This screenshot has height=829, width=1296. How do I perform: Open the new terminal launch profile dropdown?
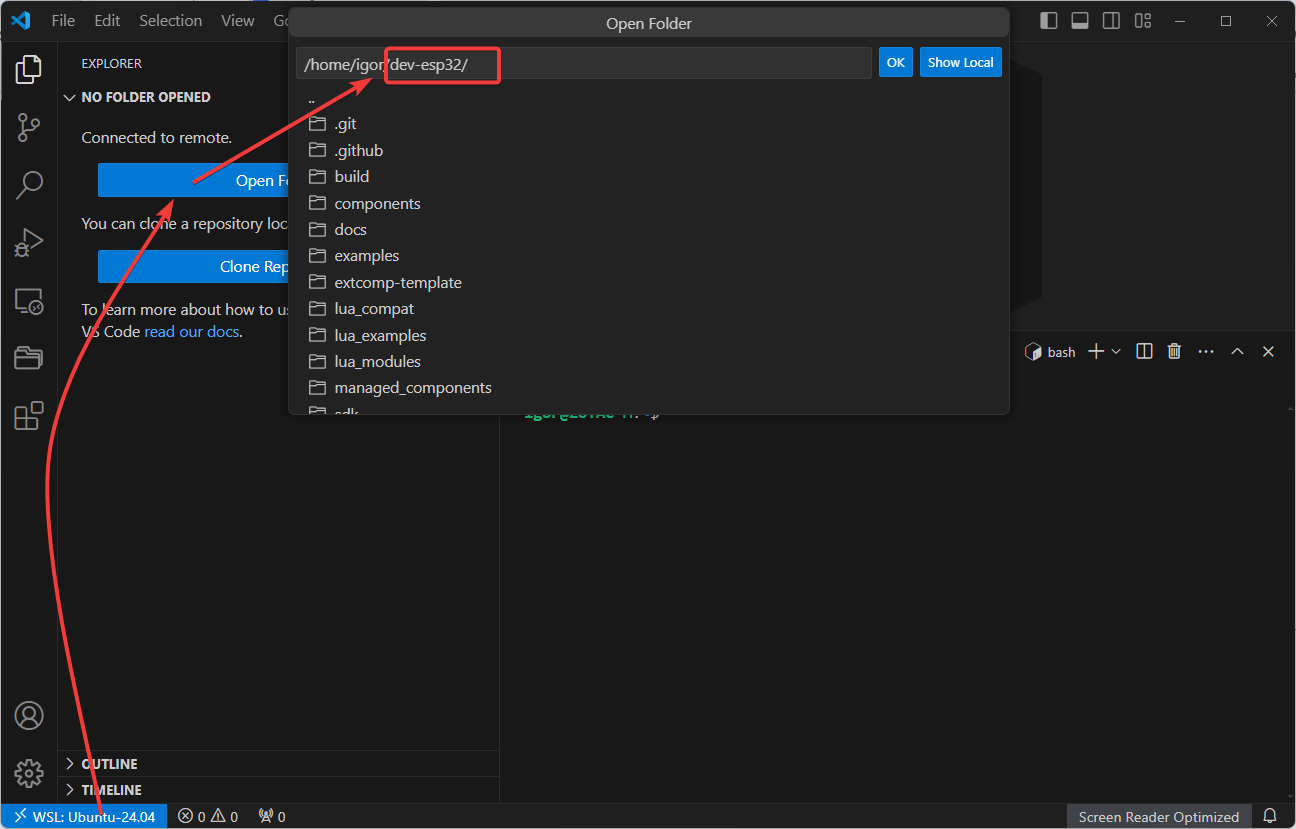(x=1116, y=351)
